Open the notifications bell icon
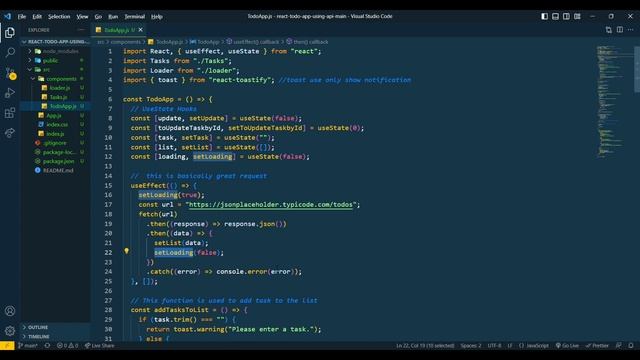640x360 pixels. click(x=631, y=345)
